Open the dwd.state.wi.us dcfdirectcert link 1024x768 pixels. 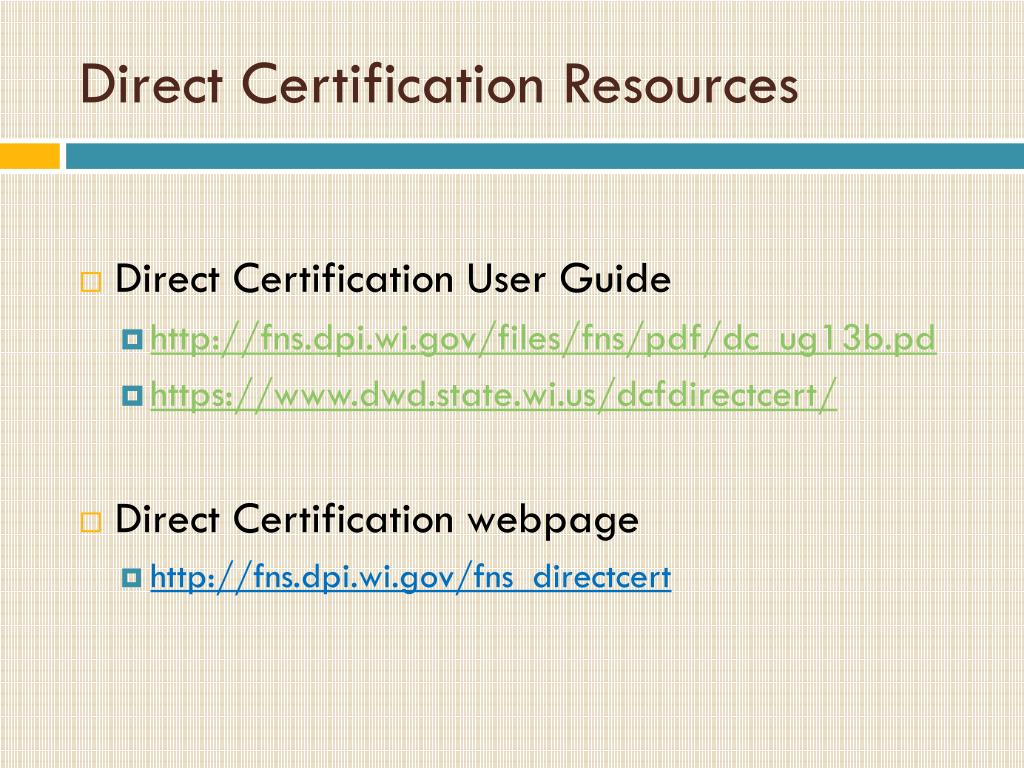pyautogui.click(x=493, y=395)
